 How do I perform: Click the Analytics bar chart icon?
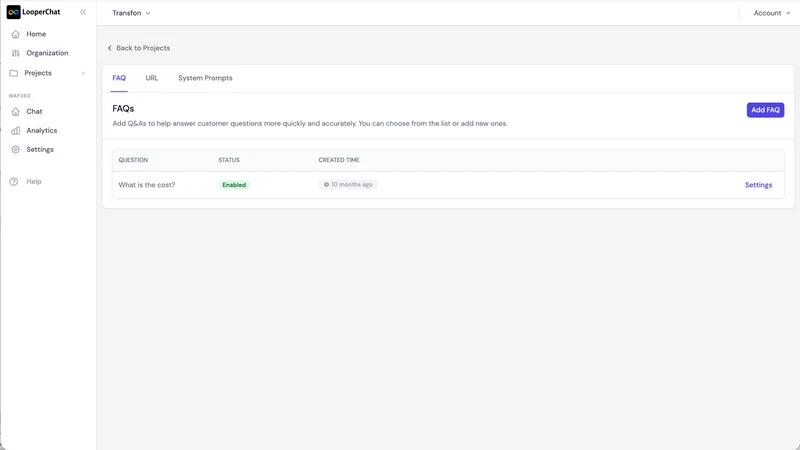16,131
